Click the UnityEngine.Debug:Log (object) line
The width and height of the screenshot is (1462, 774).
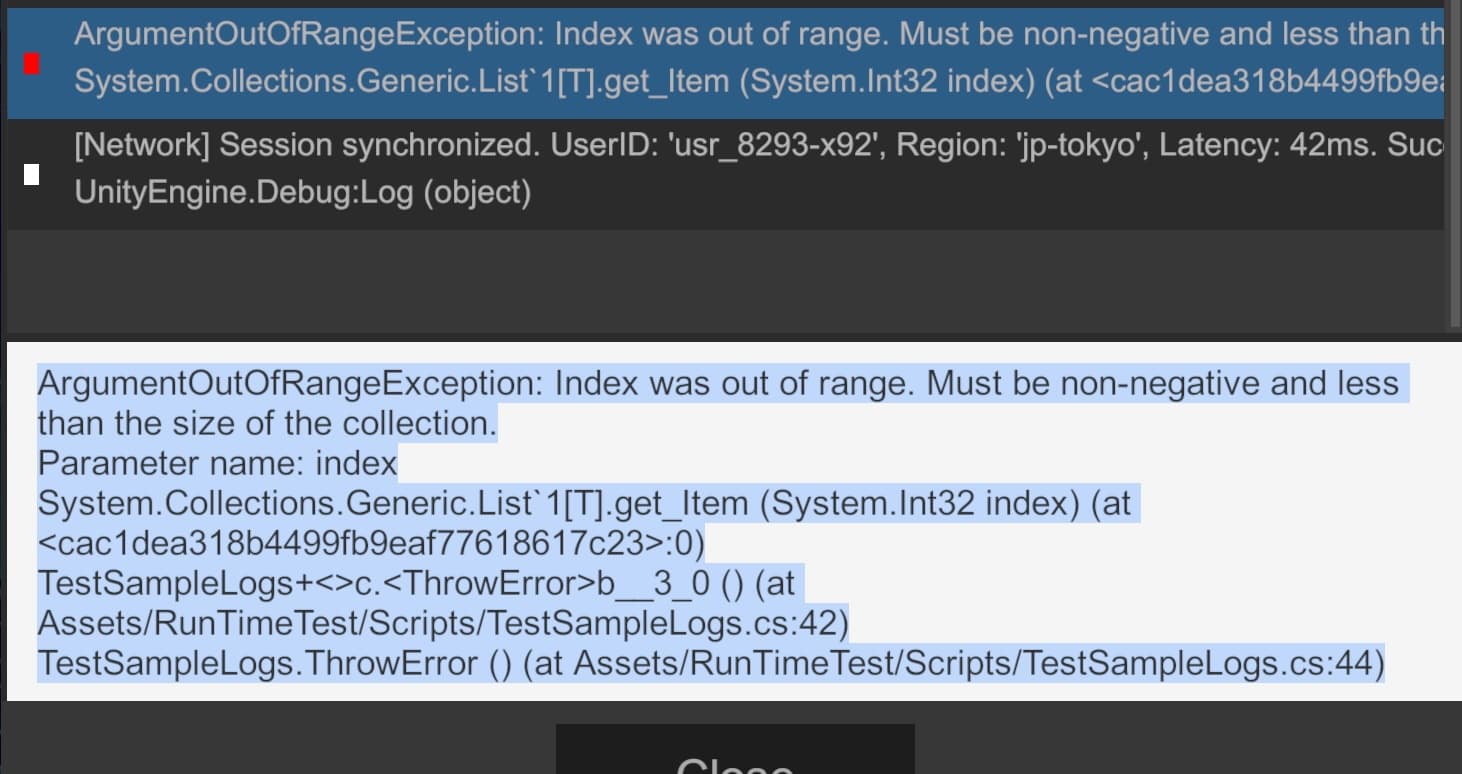[x=302, y=192]
